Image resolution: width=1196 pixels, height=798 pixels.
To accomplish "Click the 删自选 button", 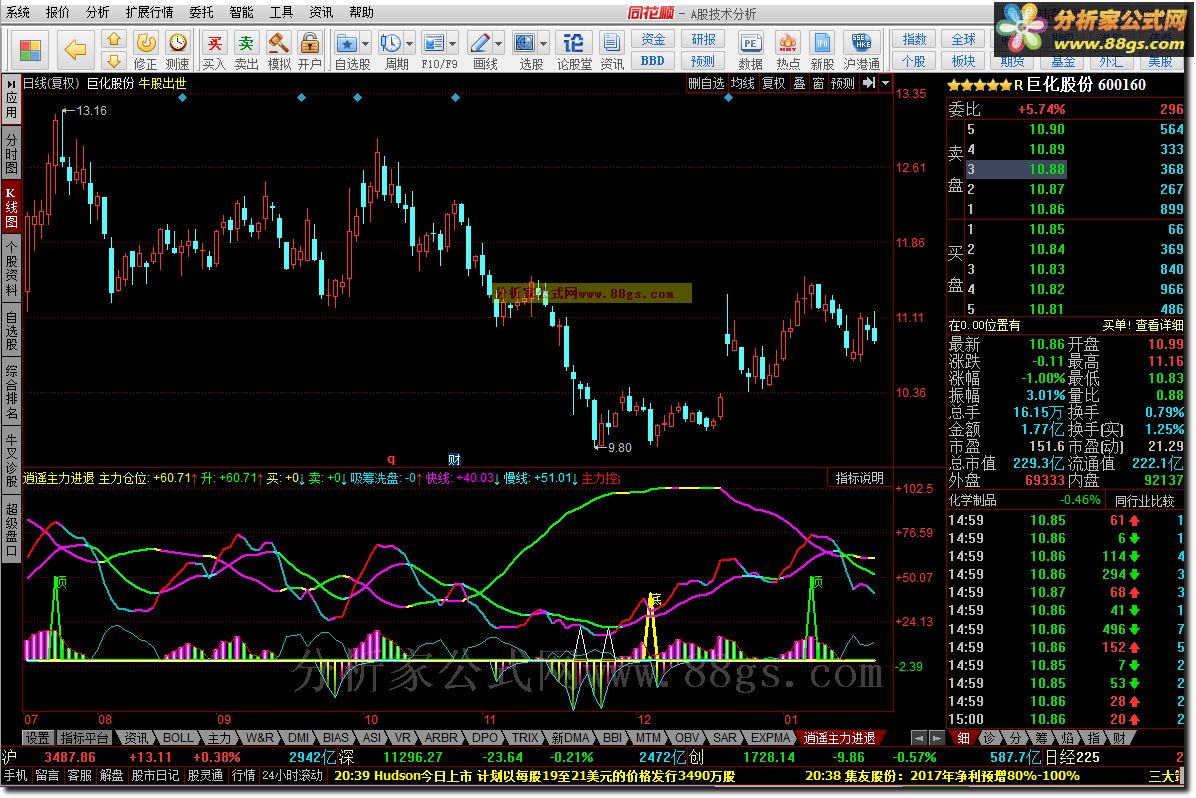I will tap(706, 83).
